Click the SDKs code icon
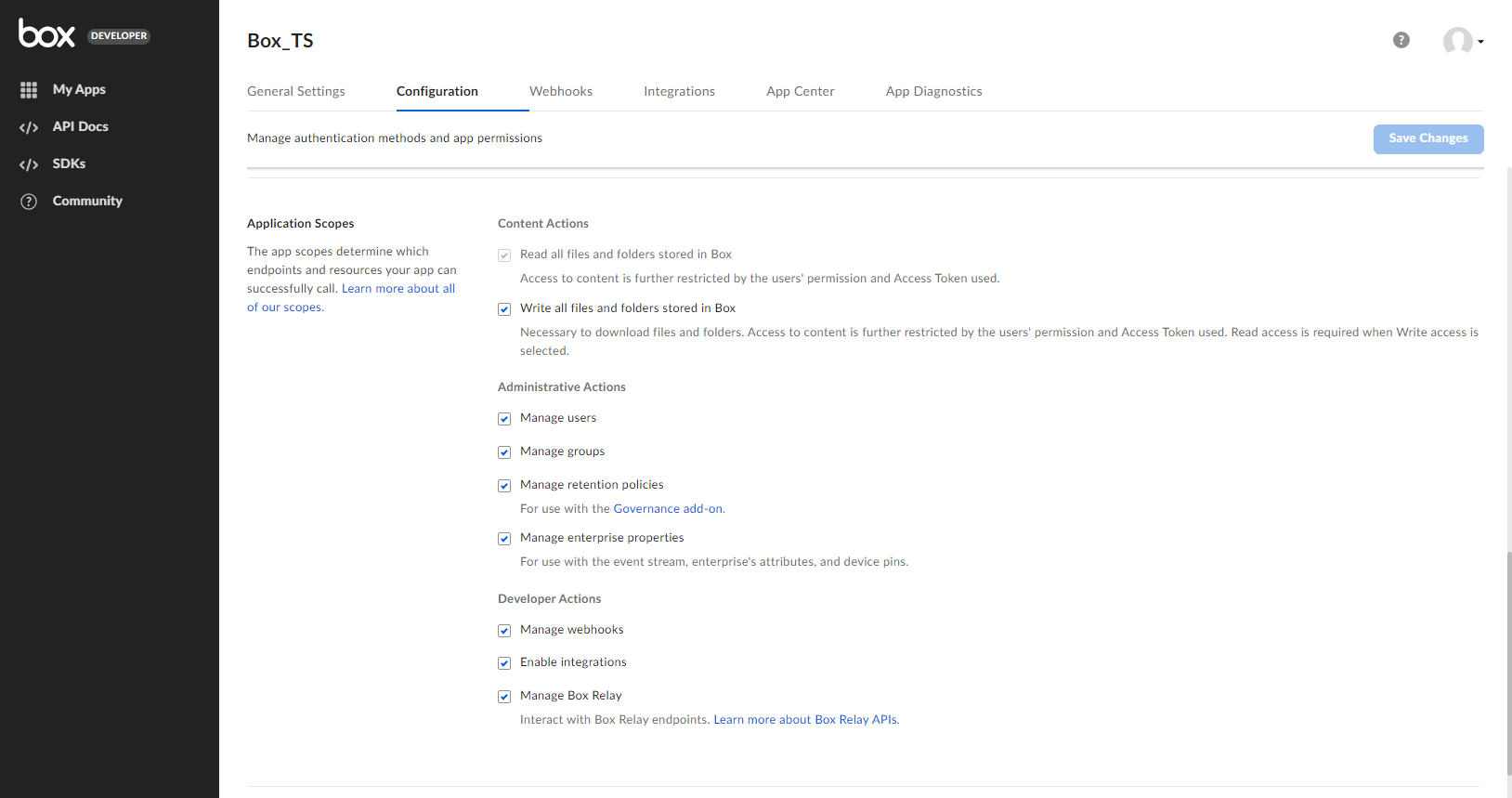Image resolution: width=1512 pixels, height=798 pixels. coord(29,164)
